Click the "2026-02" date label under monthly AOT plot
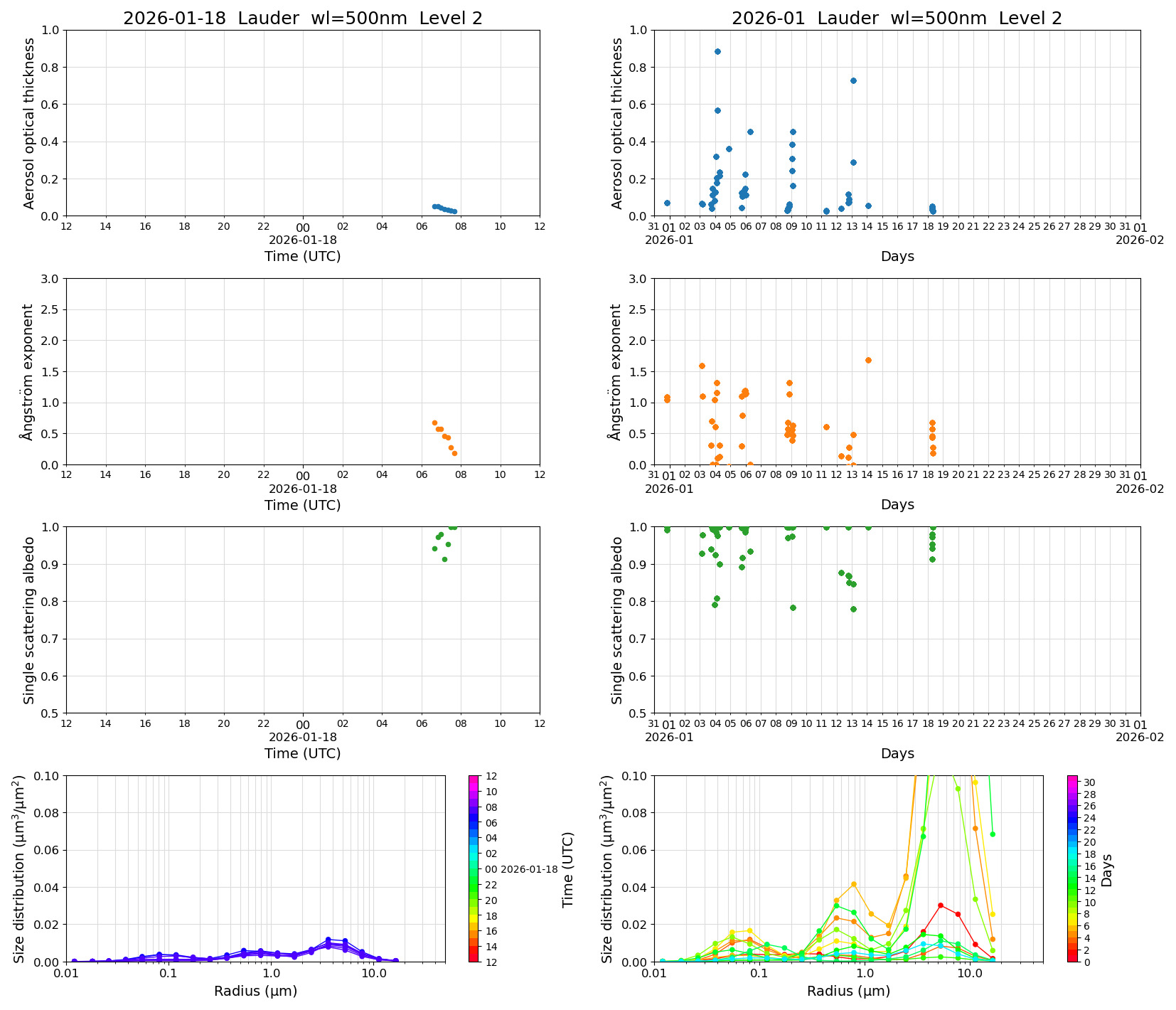1176x1010 pixels. (x=1139, y=240)
